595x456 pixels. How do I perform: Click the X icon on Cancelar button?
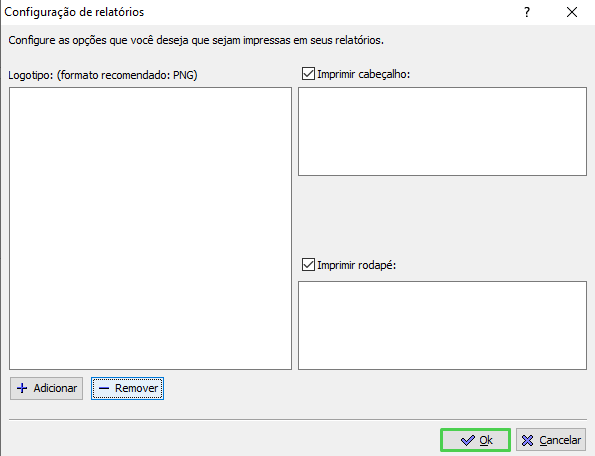click(x=527, y=440)
